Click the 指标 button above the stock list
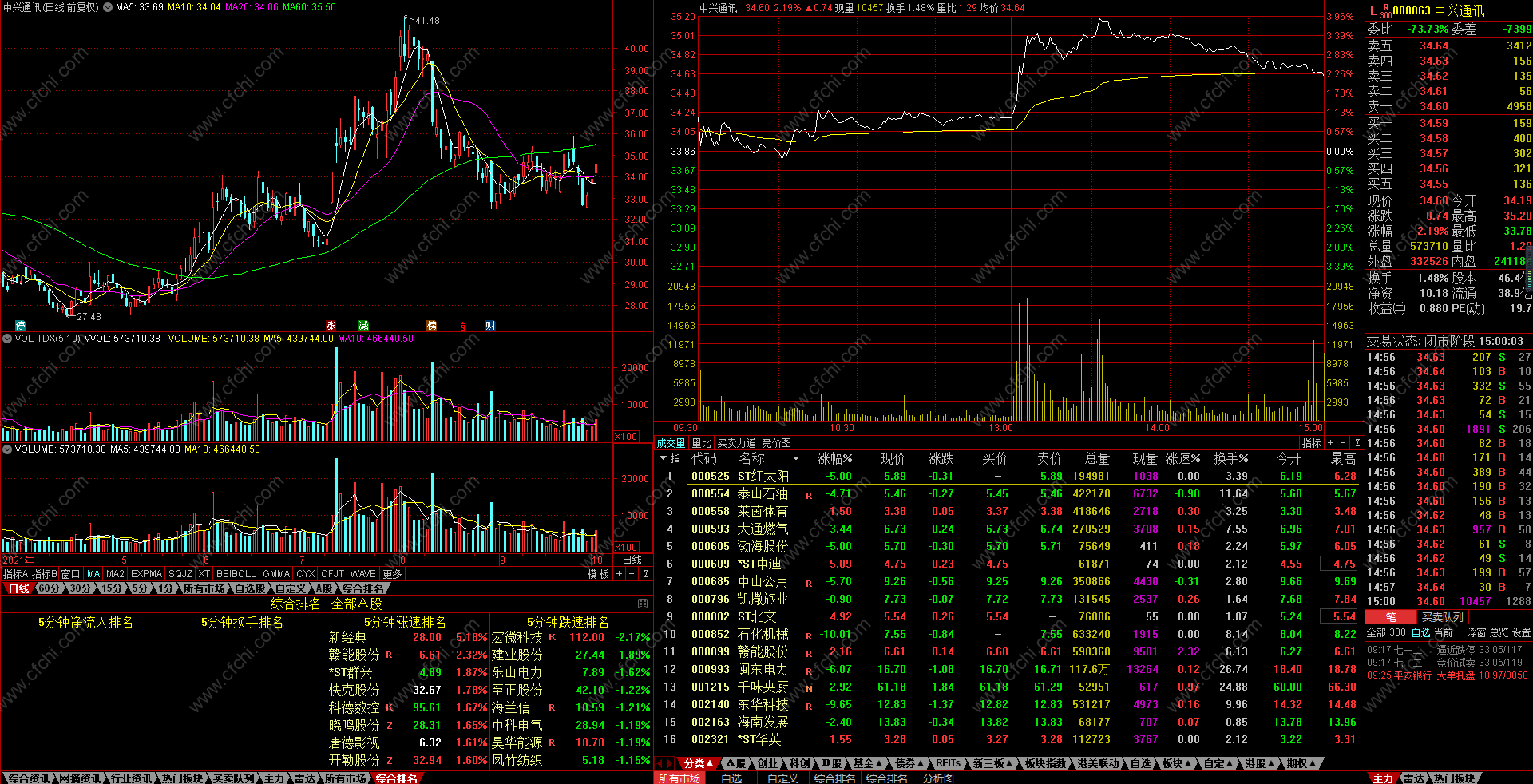The height and width of the screenshot is (784, 1533). tap(1311, 443)
